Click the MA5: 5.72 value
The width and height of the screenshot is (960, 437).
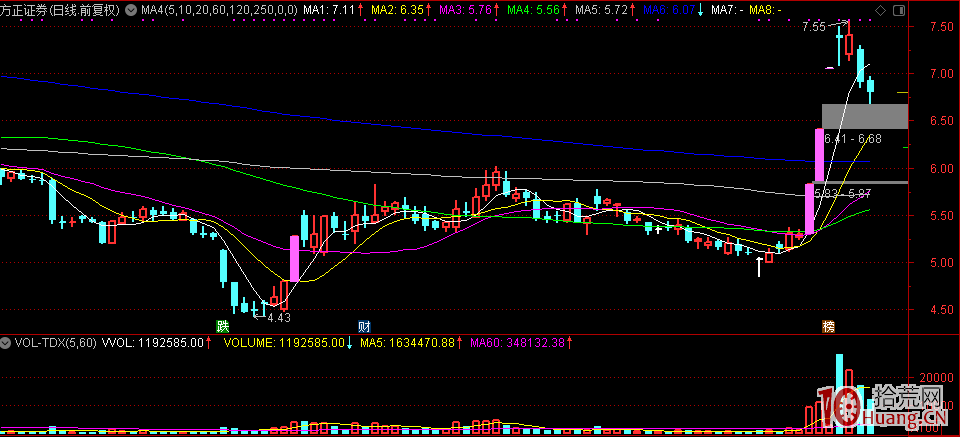click(602, 10)
